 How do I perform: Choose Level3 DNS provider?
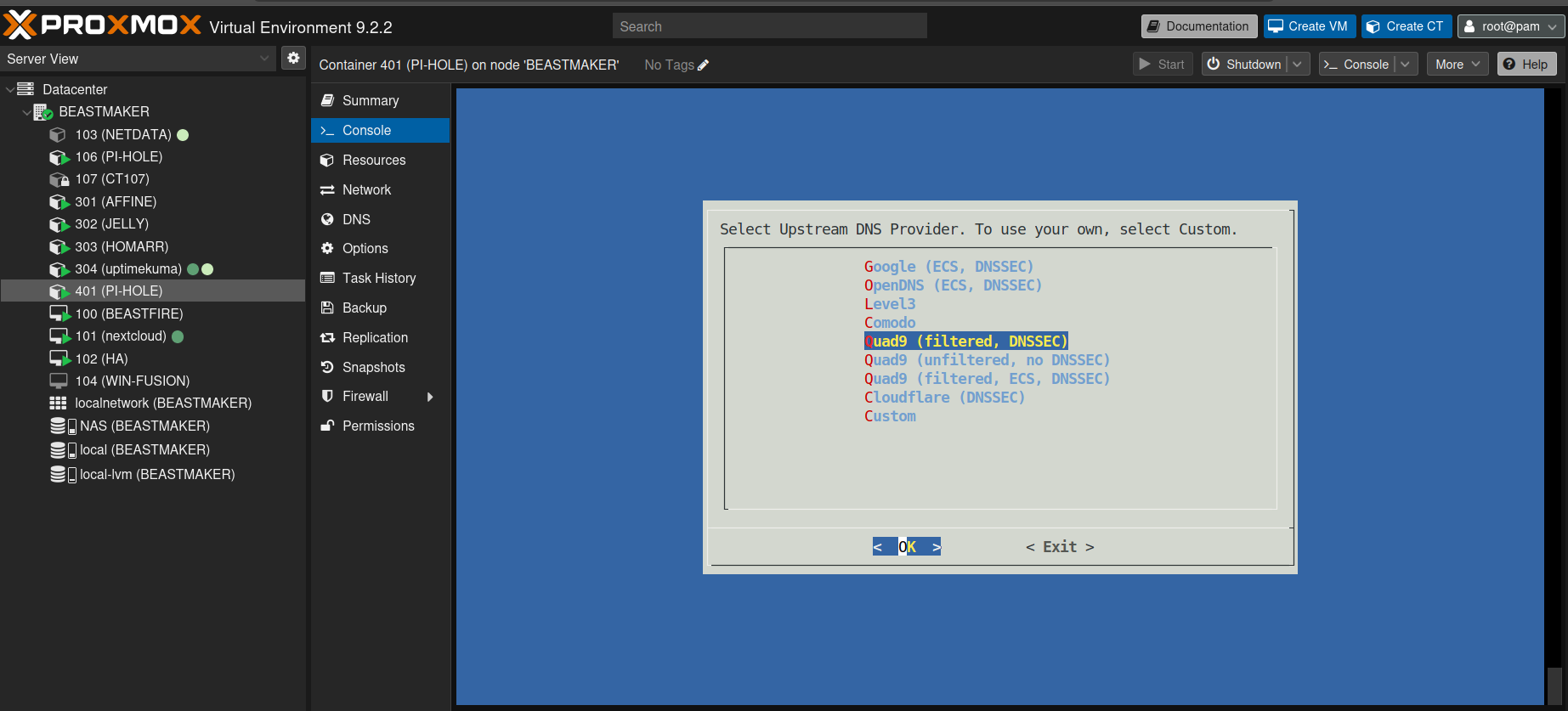890,304
